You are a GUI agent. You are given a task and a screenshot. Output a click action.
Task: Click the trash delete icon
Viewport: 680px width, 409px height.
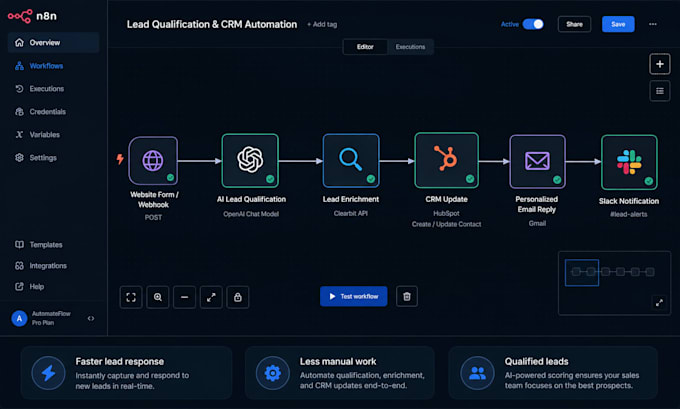coord(407,296)
